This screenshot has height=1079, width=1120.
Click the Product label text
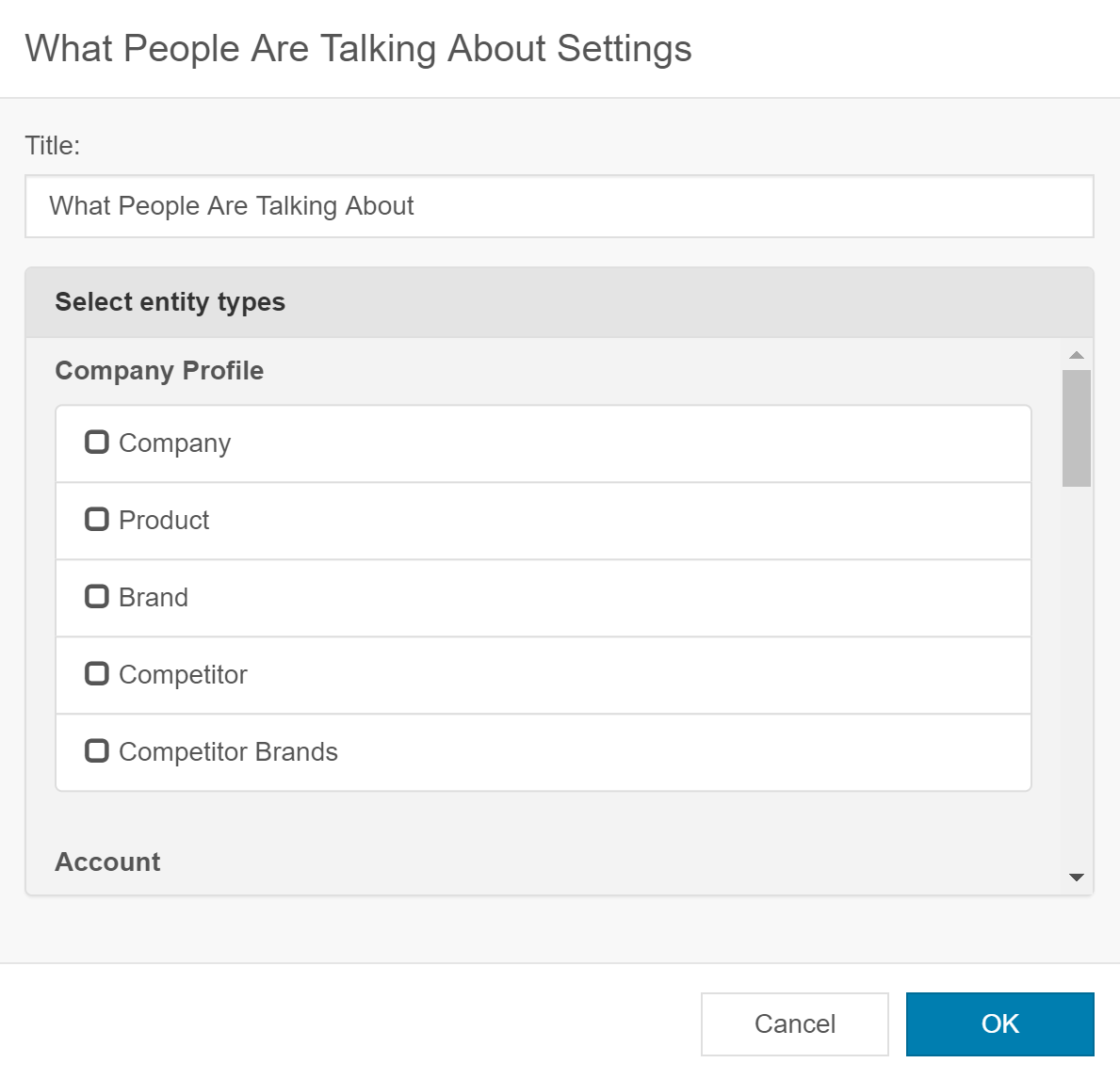[x=164, y=521]
